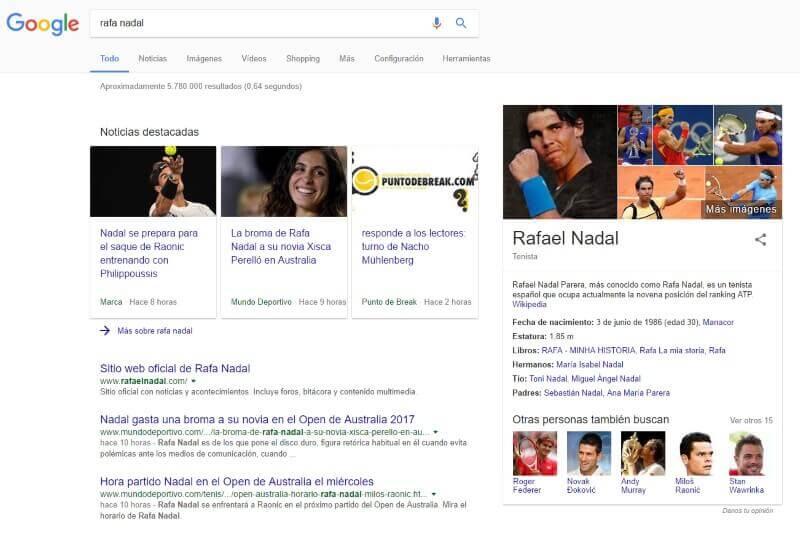Screen dimensions: 800x534
Task: Open Hora partido Nadal en el Open result
Action: click(237, 481)
